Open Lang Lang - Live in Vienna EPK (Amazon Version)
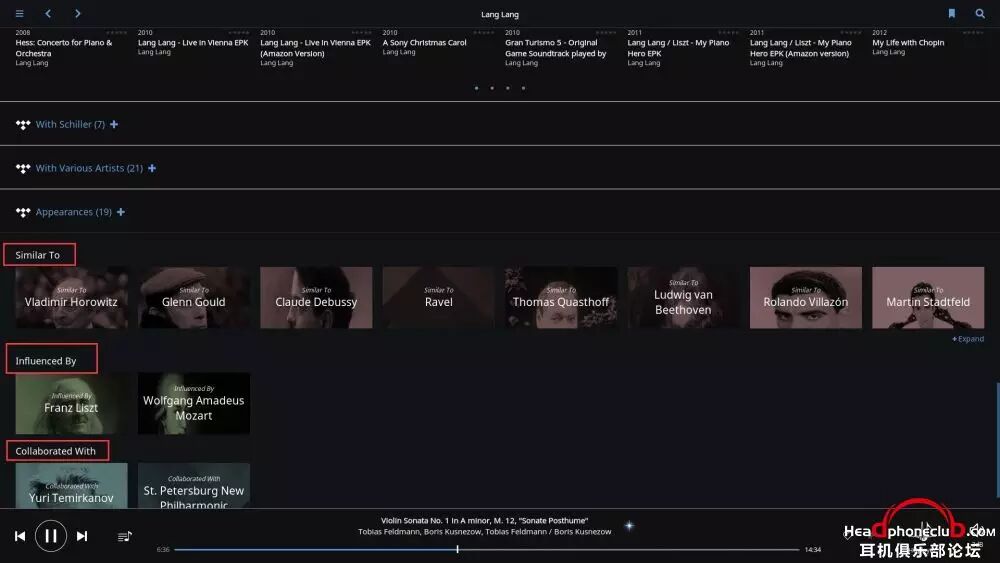This screenshot has height=563, width=1000. pos(315,48)
